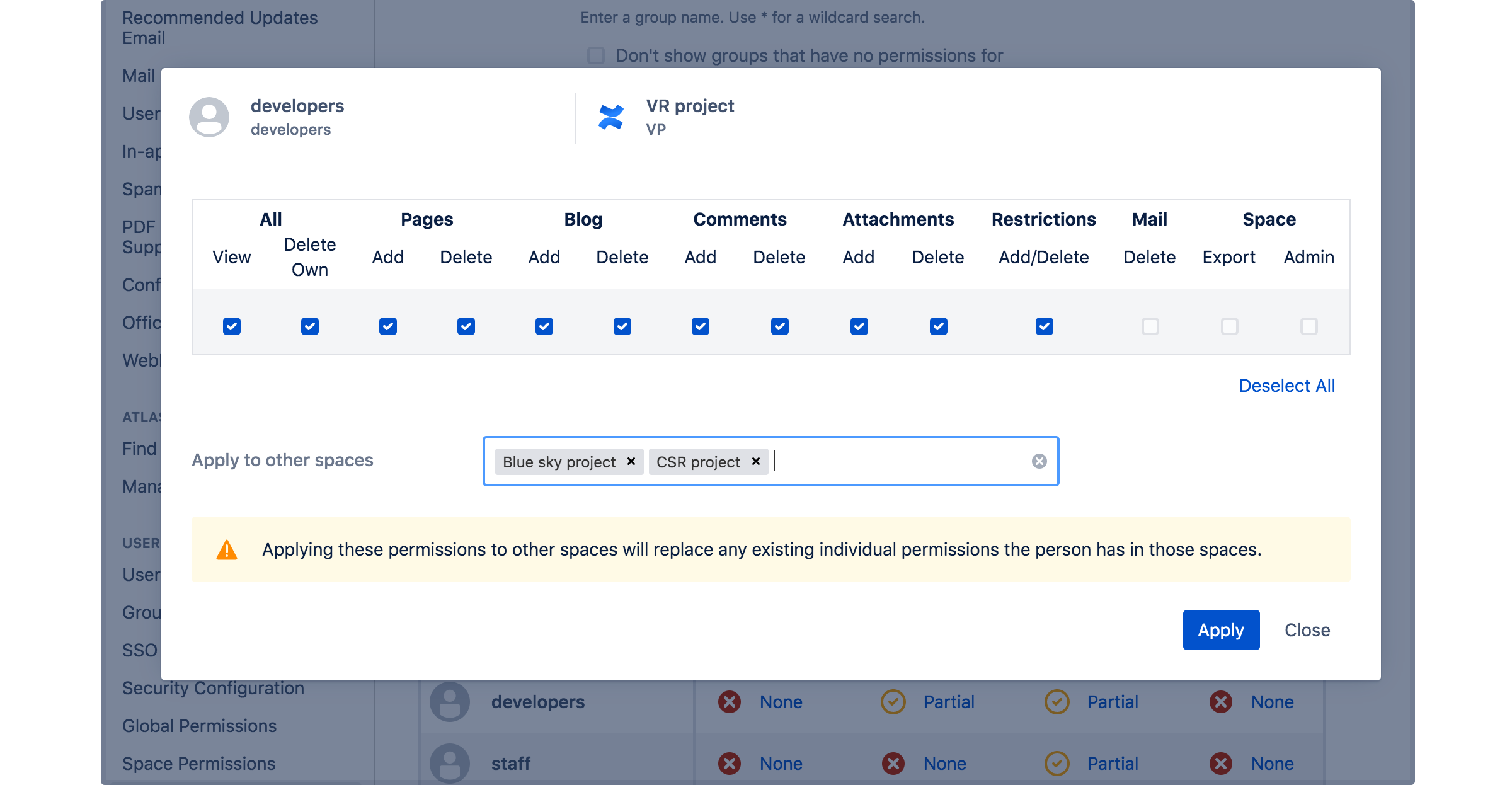Click Partial check icon in staff row

click(x=1057, y=764)
